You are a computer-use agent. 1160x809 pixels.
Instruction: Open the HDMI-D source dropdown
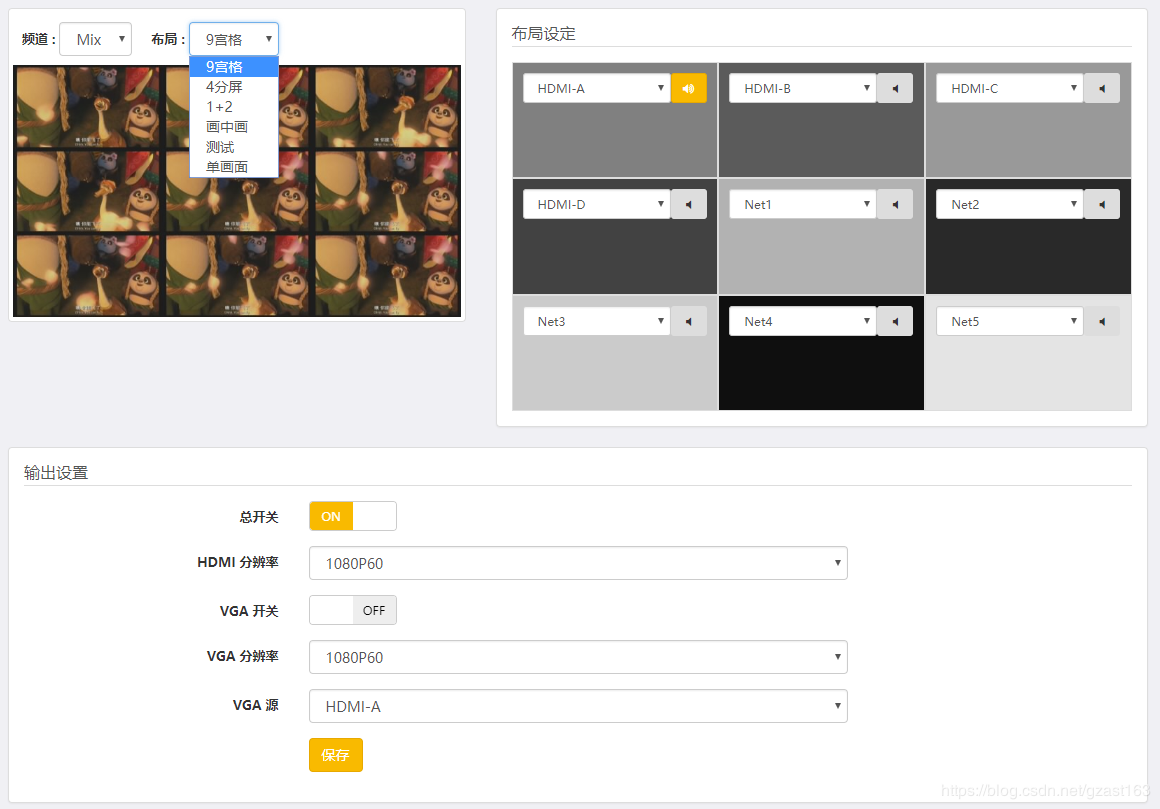pyautogui.click(x=596, y=204)
